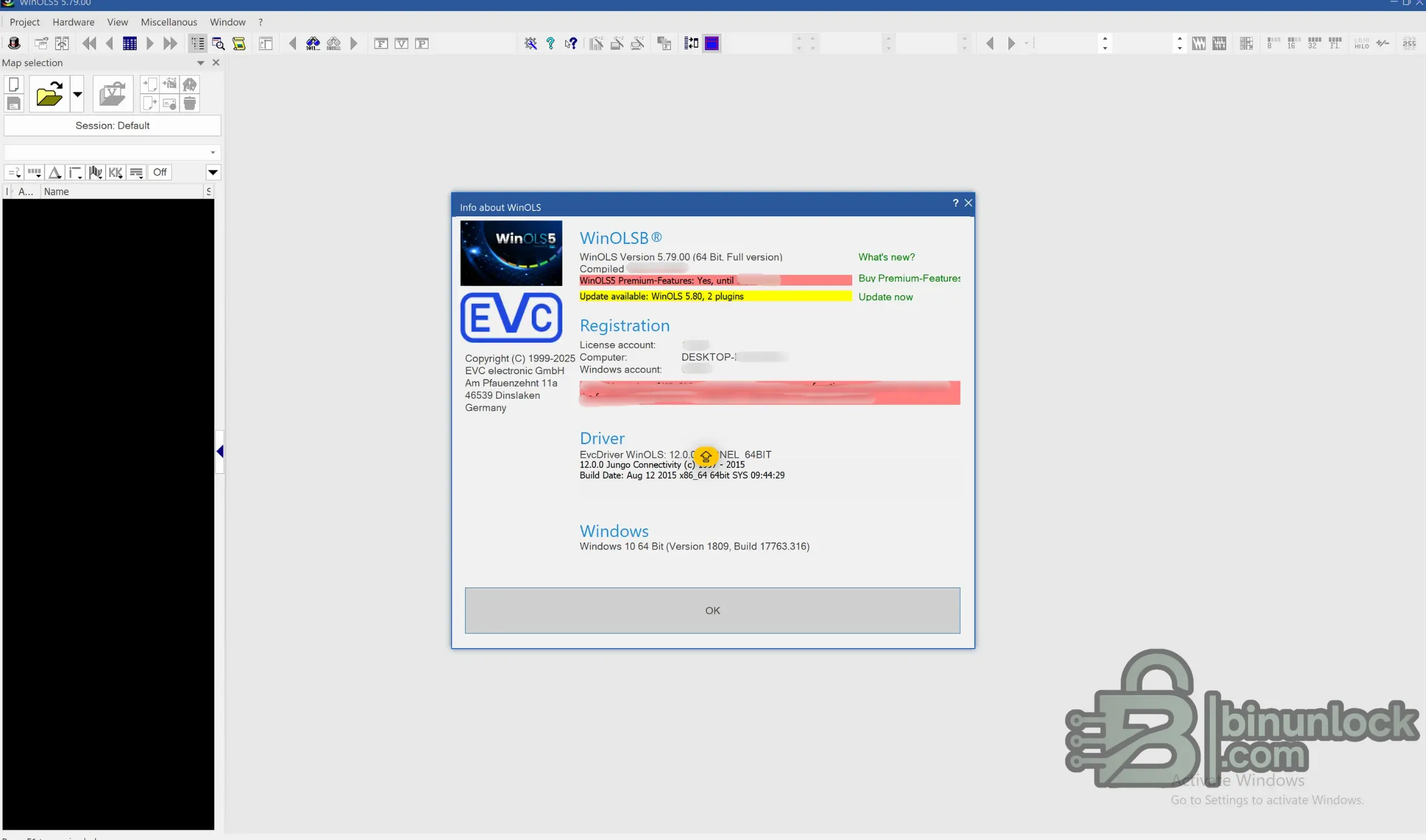Open the Project menu
Image resolution: width=1426 pixels, height=840 pixels.
click(x=24, y=22)
